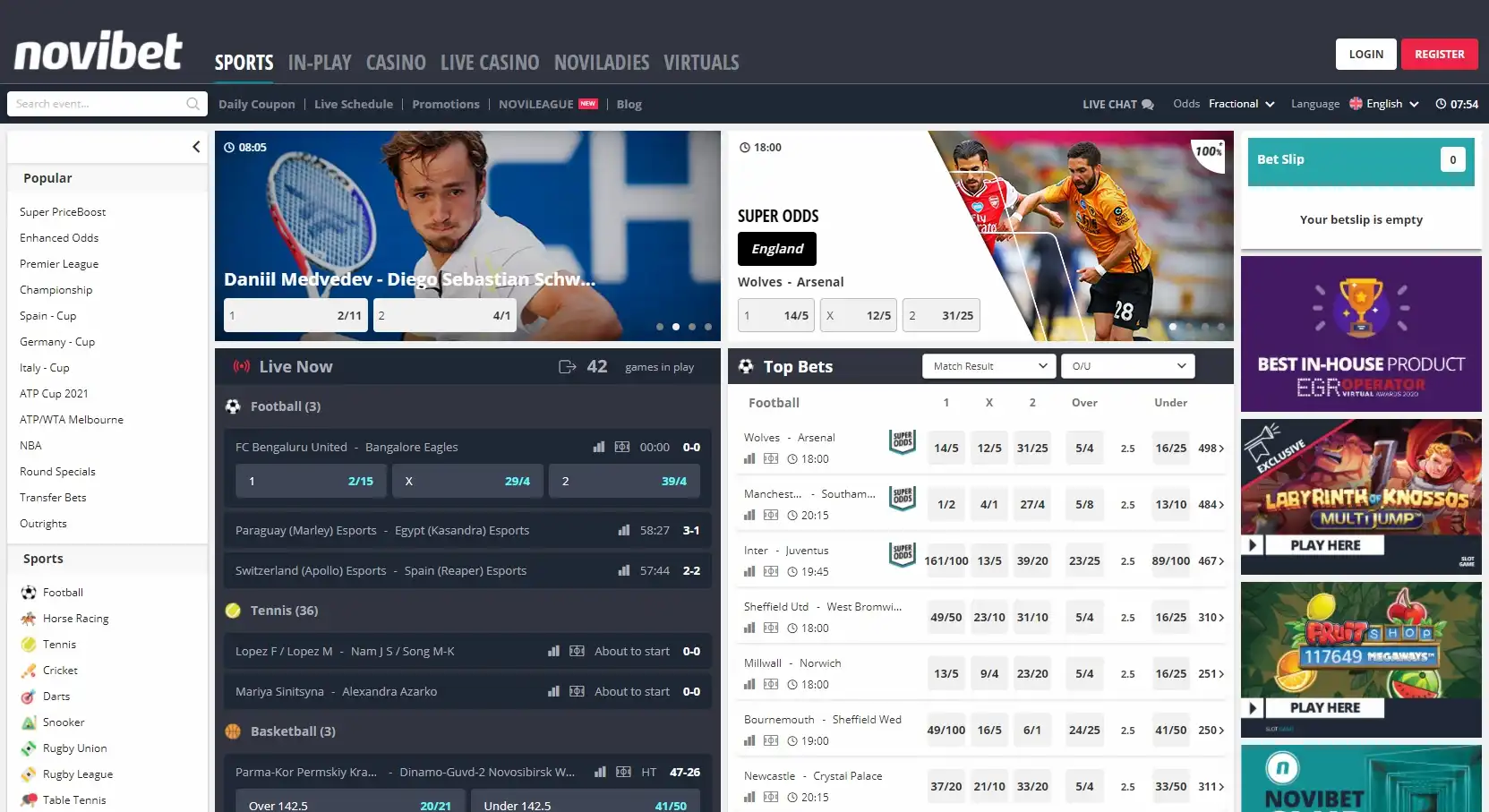1489x812 pixels.
Task: Select Cricket icon in Sports list
Action: [29, 671]
